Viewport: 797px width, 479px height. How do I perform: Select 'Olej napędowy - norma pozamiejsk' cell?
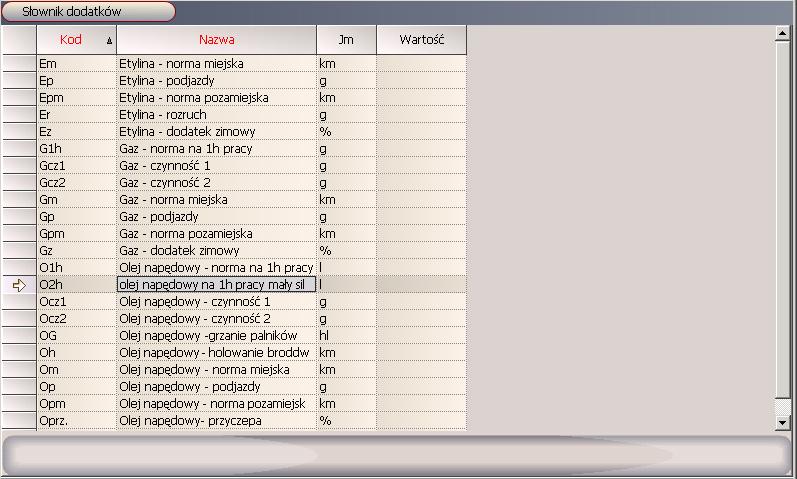[x=217, y=404]
